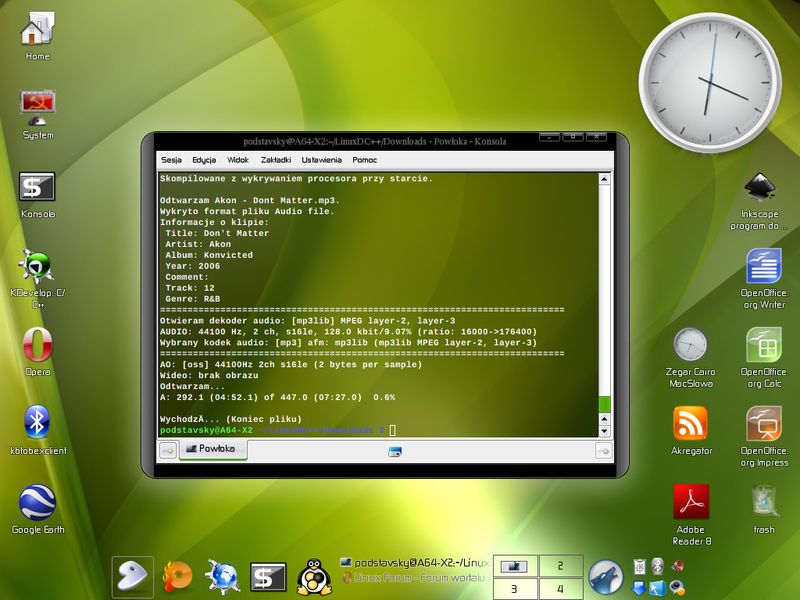Open the trash desktop icon
This screenshot has width=800, height=600.
click(x=764, y=509)
